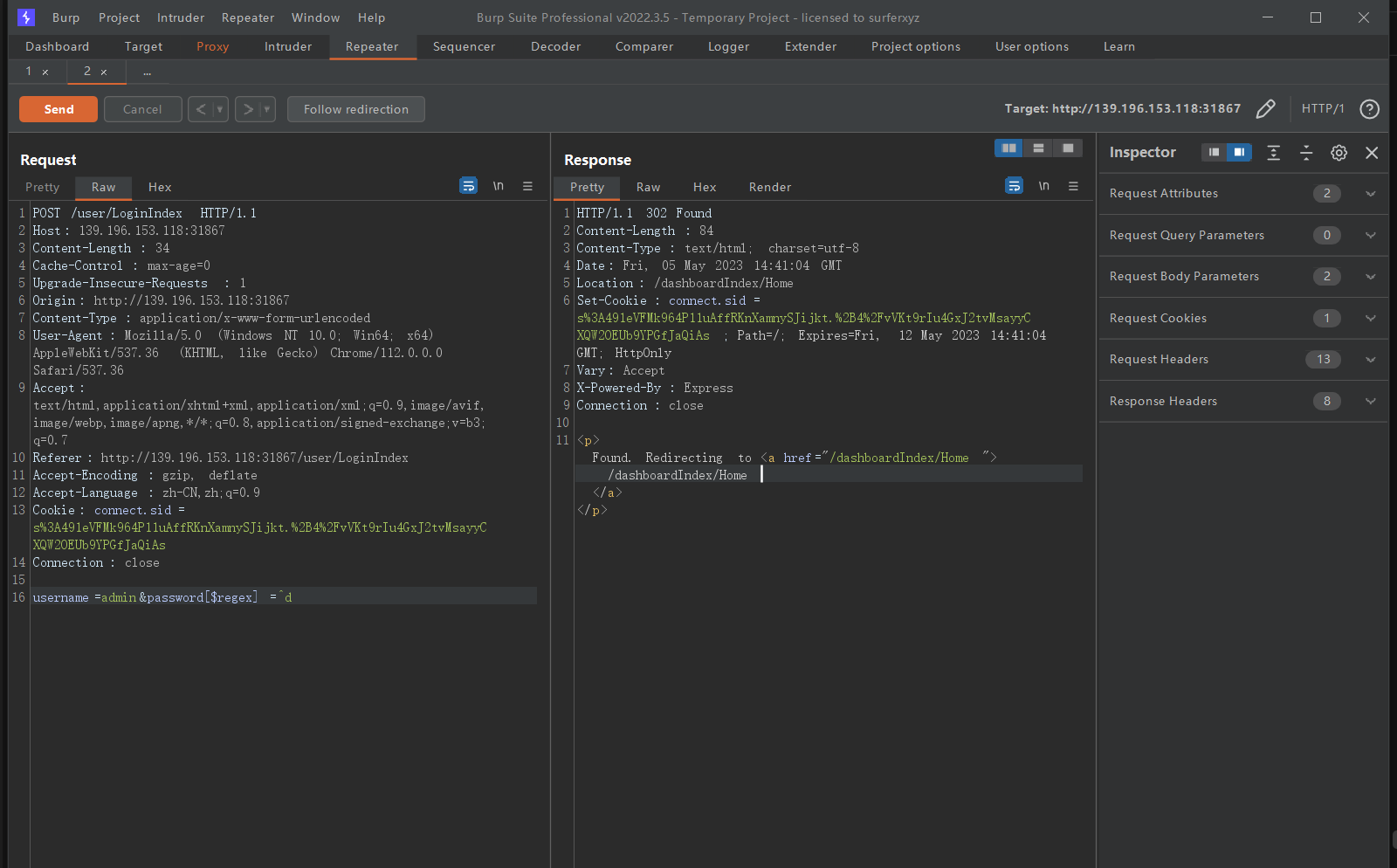This screenshot has height=868, width=1397.
Task: Open the Project options tab
Action: [x=915, y=46]
